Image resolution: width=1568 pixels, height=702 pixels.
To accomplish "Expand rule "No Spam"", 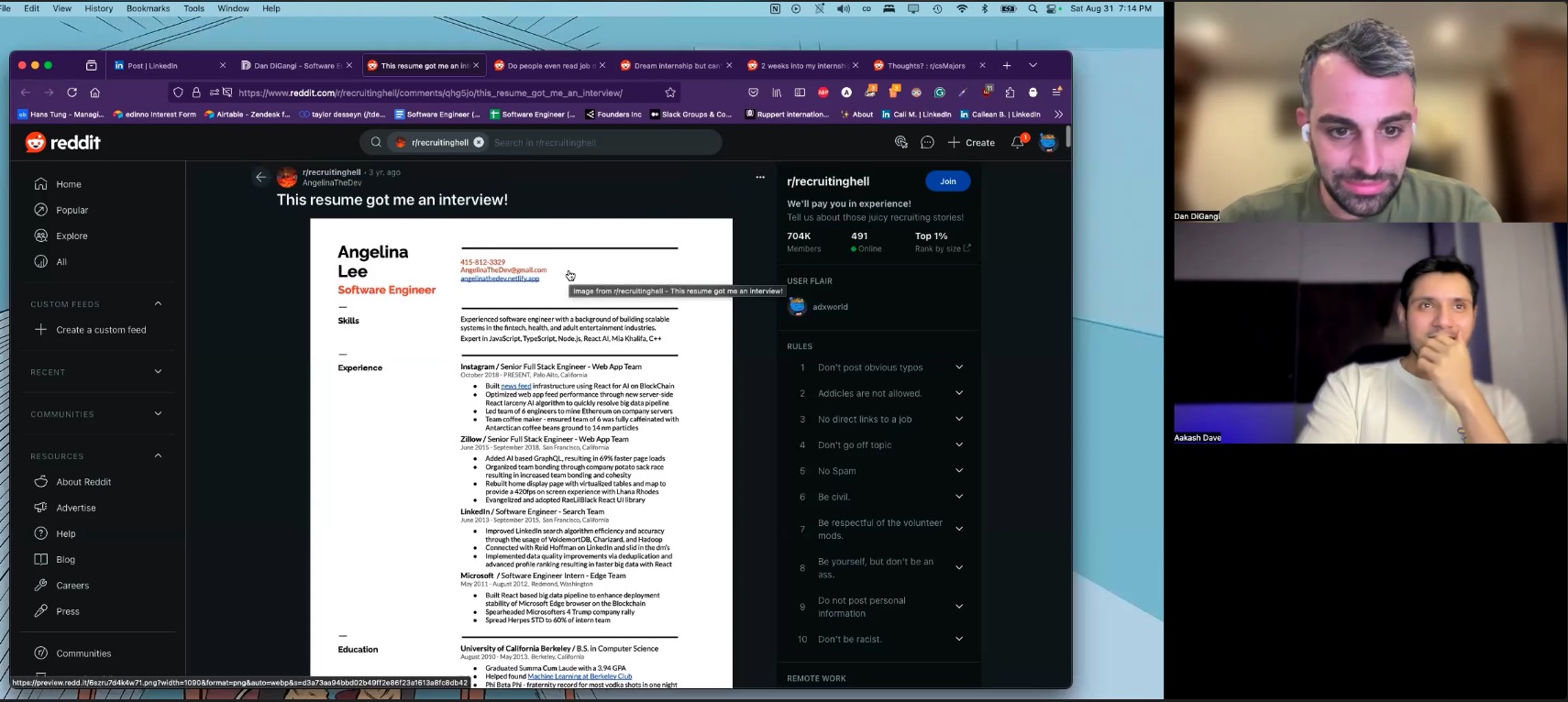I will pyautogui.click(x=959, y=471).
